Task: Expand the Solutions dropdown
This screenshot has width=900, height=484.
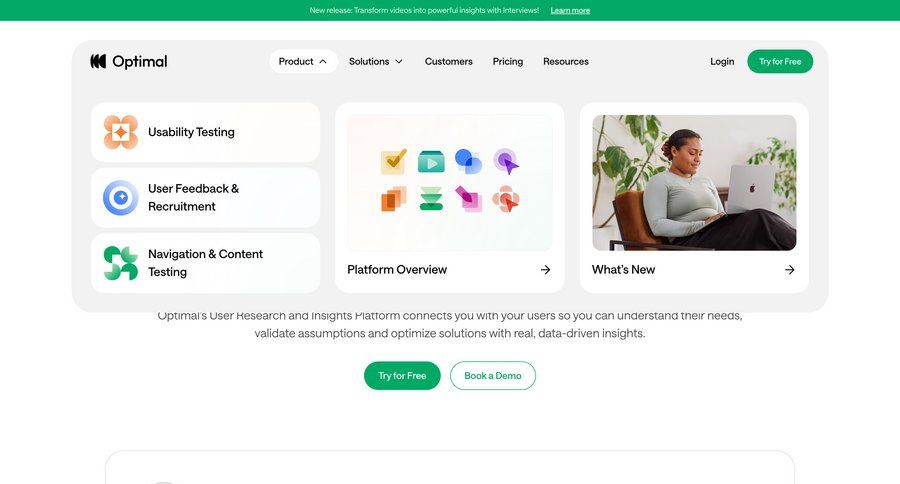Action: pyautogui.click(x=376, y=61)
